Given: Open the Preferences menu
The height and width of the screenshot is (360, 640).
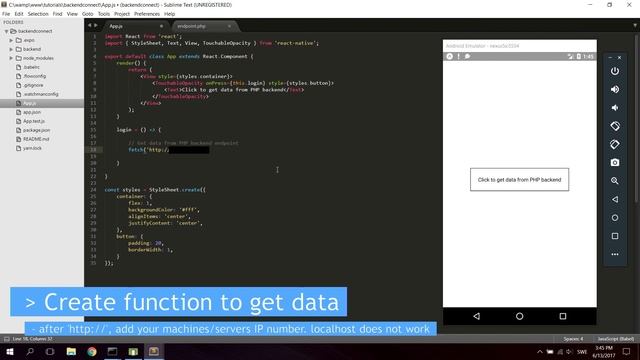Looking at the screenshot, I should [147, 14].
